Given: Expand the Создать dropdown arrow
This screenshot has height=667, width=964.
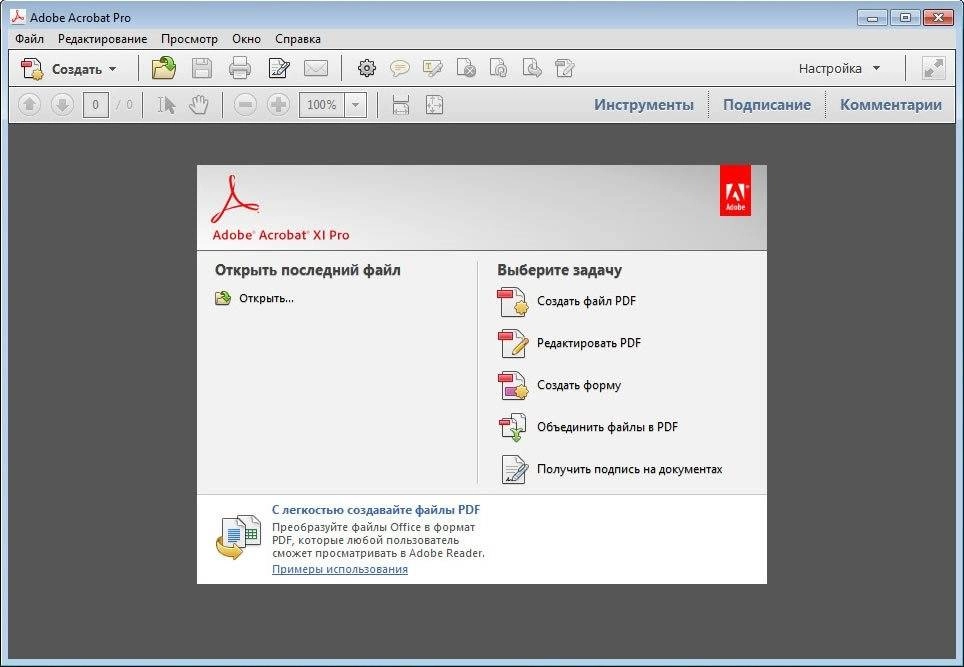Looking at the screenshot, I should point(113,69).
